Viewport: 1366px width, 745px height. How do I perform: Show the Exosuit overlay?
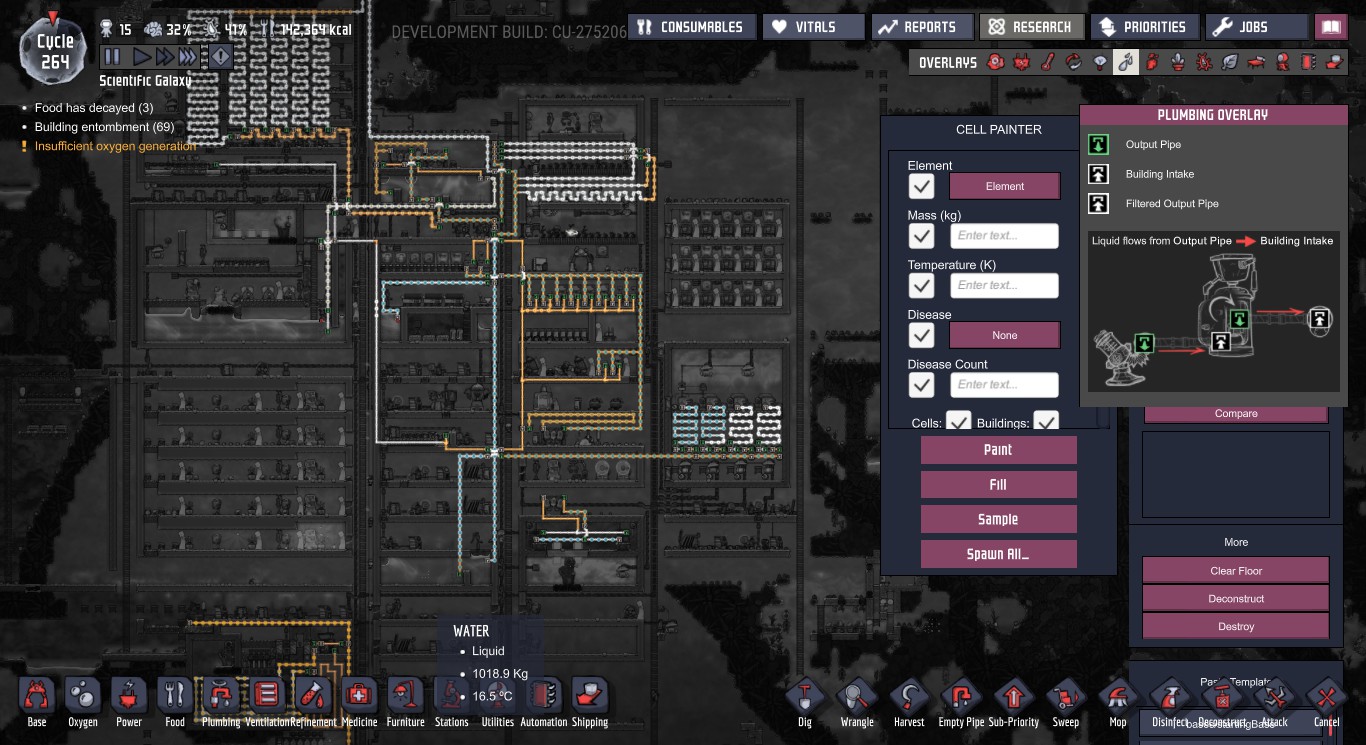click(1282, 62)
